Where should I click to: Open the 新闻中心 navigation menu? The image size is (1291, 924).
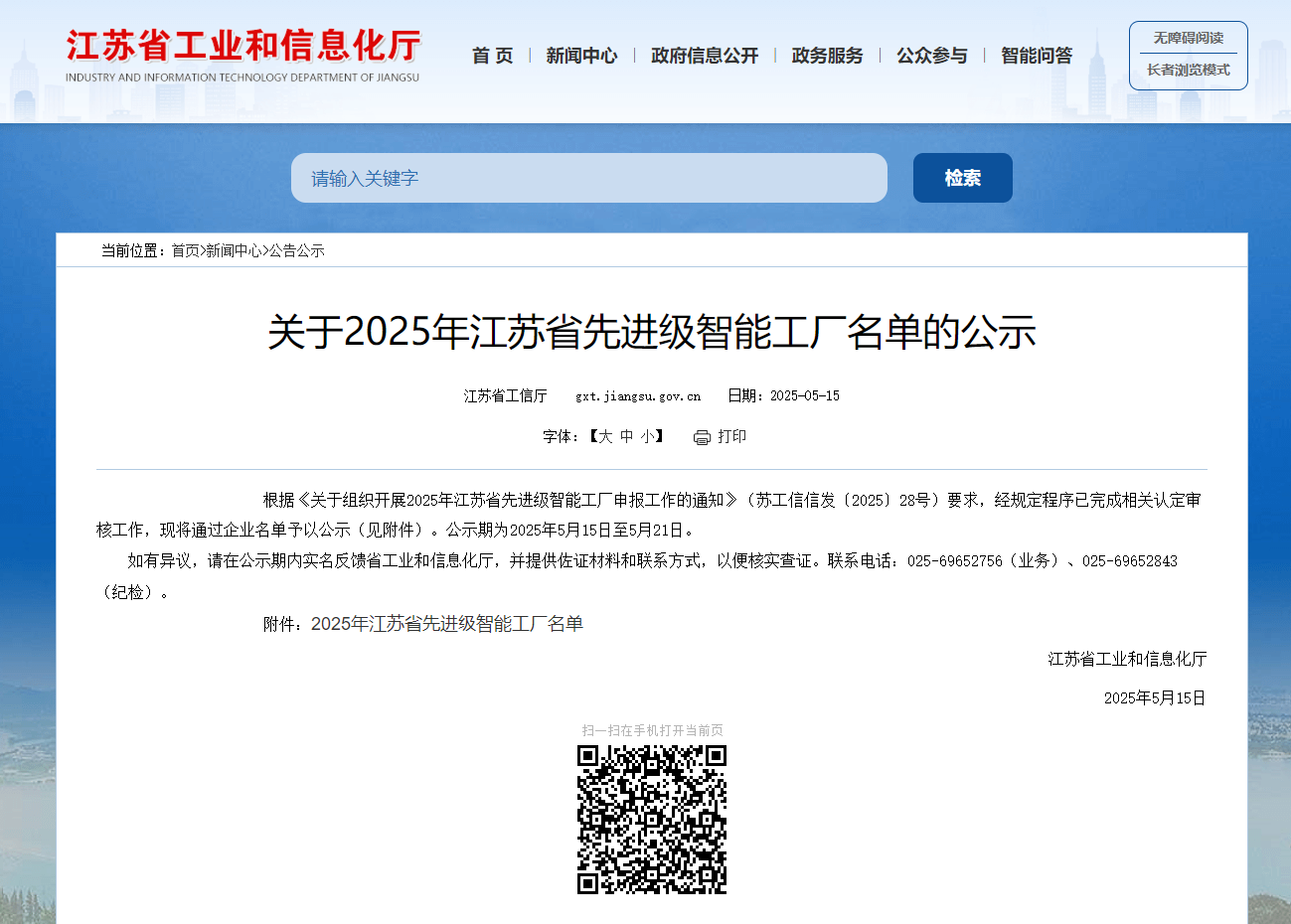(581, 56)
